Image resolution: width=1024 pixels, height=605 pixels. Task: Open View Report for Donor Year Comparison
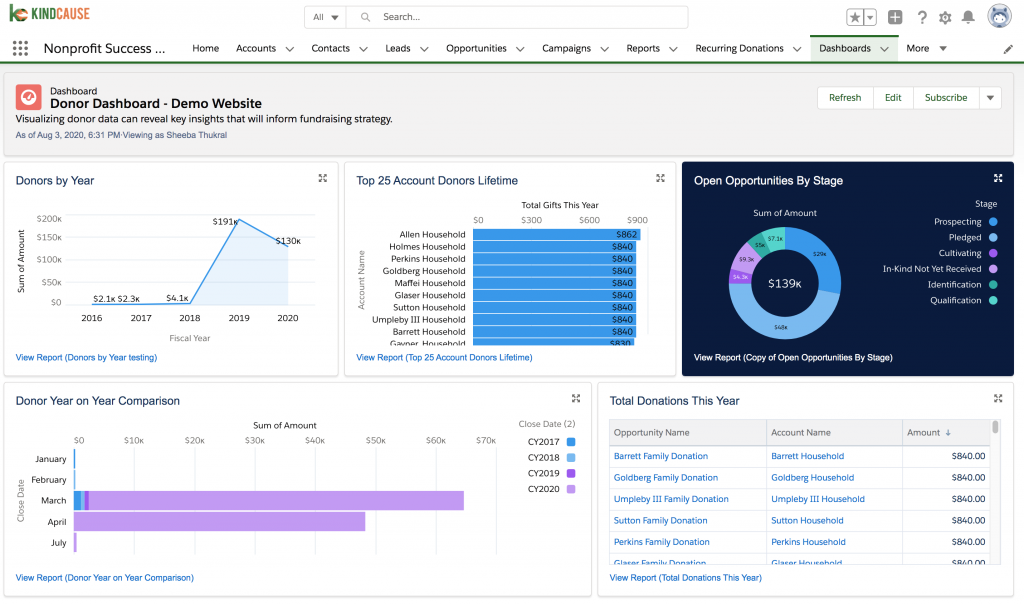point(105,577)
